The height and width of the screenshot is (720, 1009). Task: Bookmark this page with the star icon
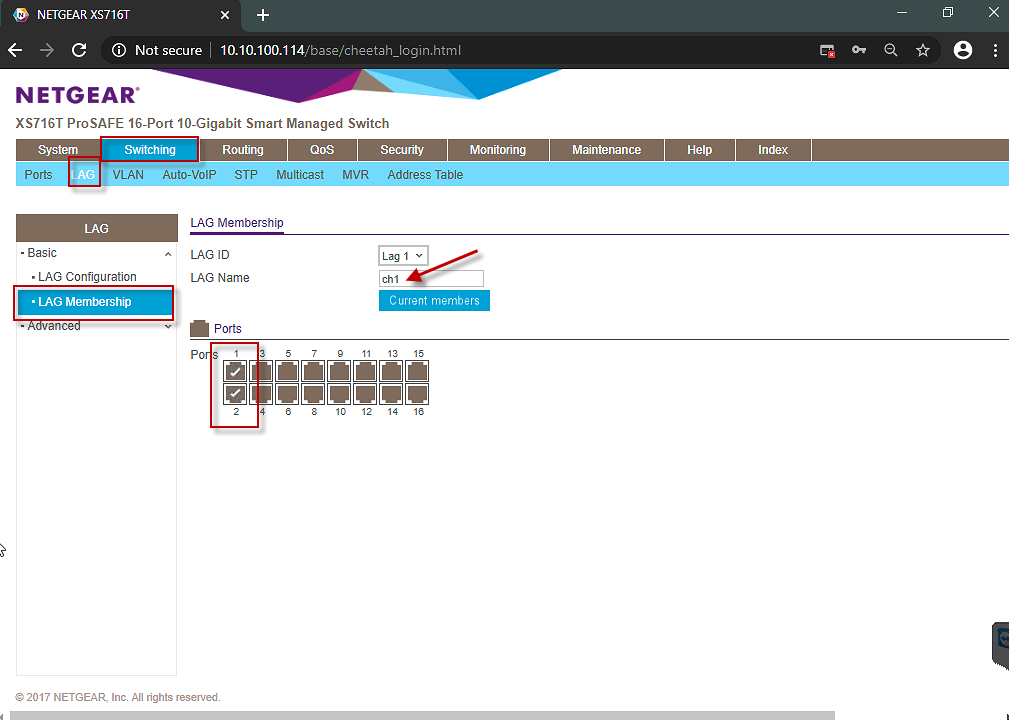click(x=923, y=50)
